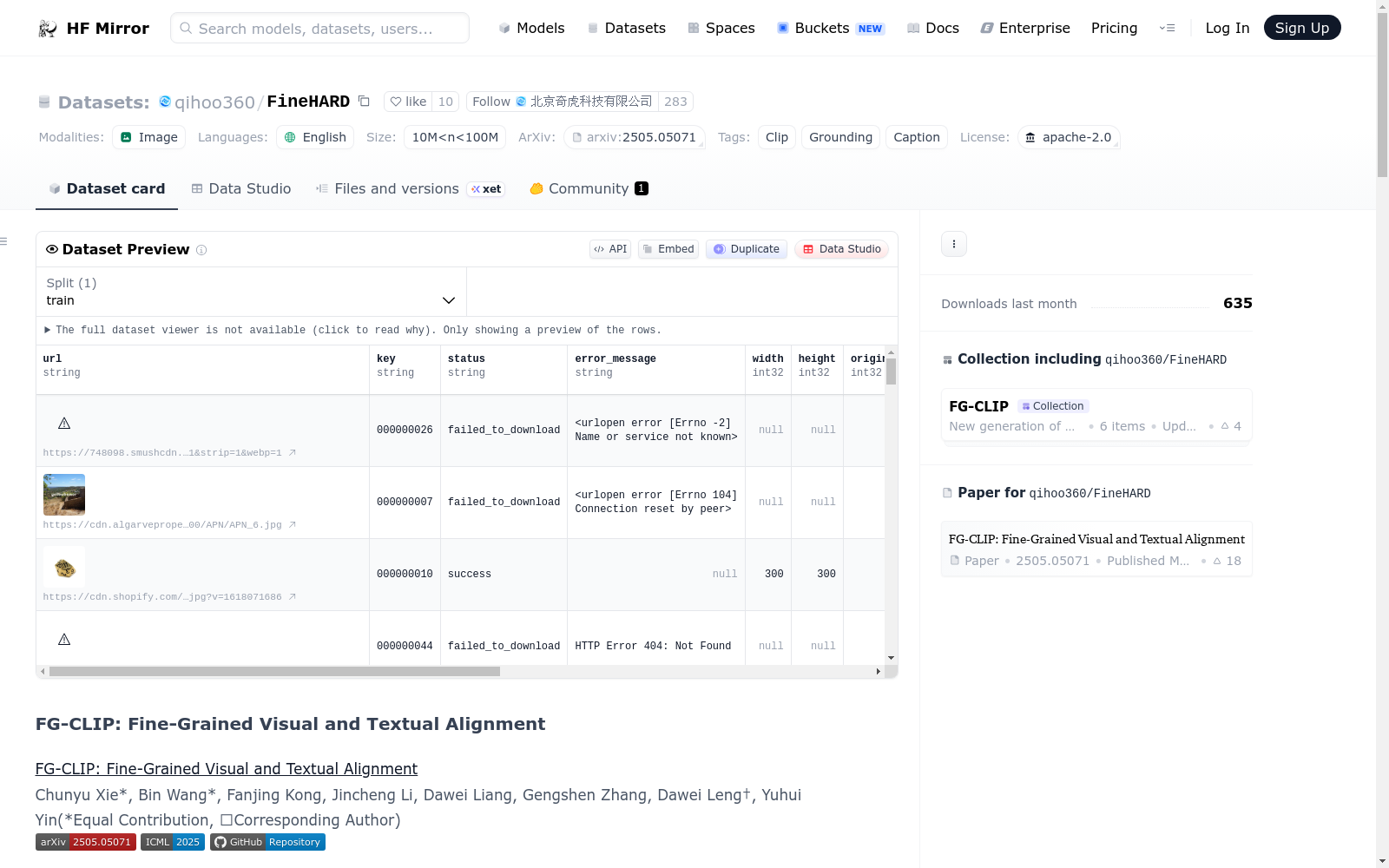
Task: Click the arXiv 2505.05071 badge
Action: click(x=86, y=842)
